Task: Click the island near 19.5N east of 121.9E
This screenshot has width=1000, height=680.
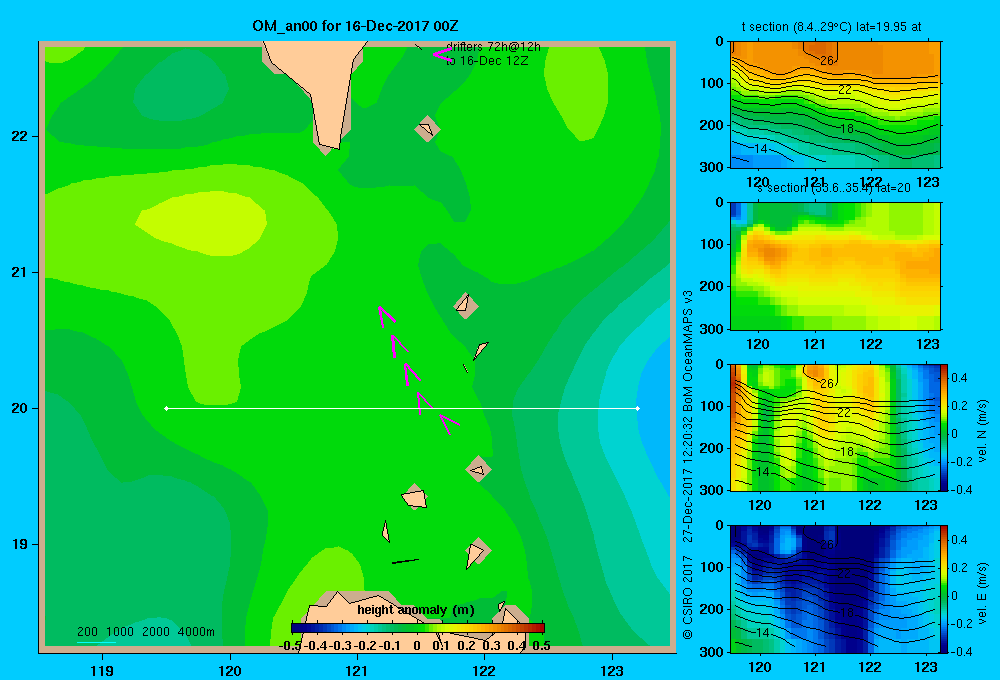Action: [478, 469]
